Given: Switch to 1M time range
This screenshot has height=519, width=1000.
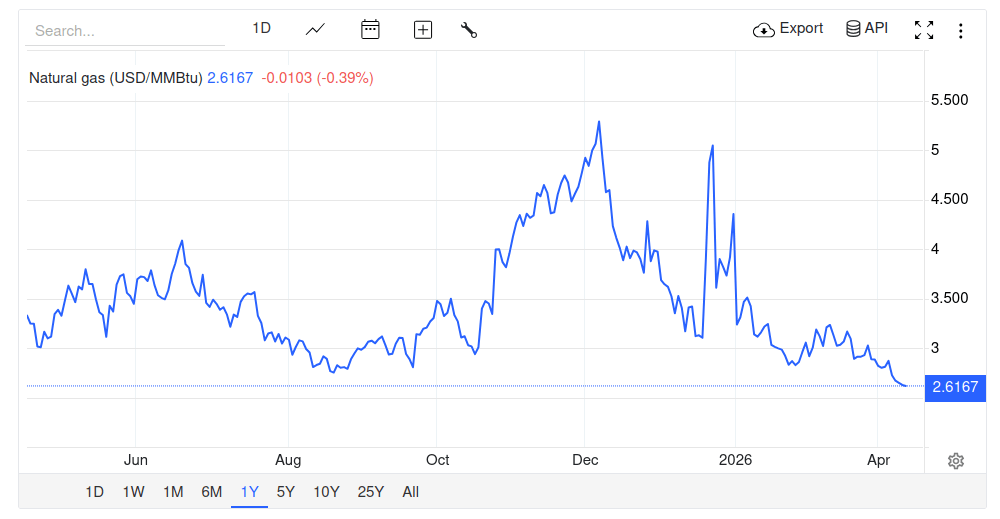Looking at the screenshot, I should 173,492.
